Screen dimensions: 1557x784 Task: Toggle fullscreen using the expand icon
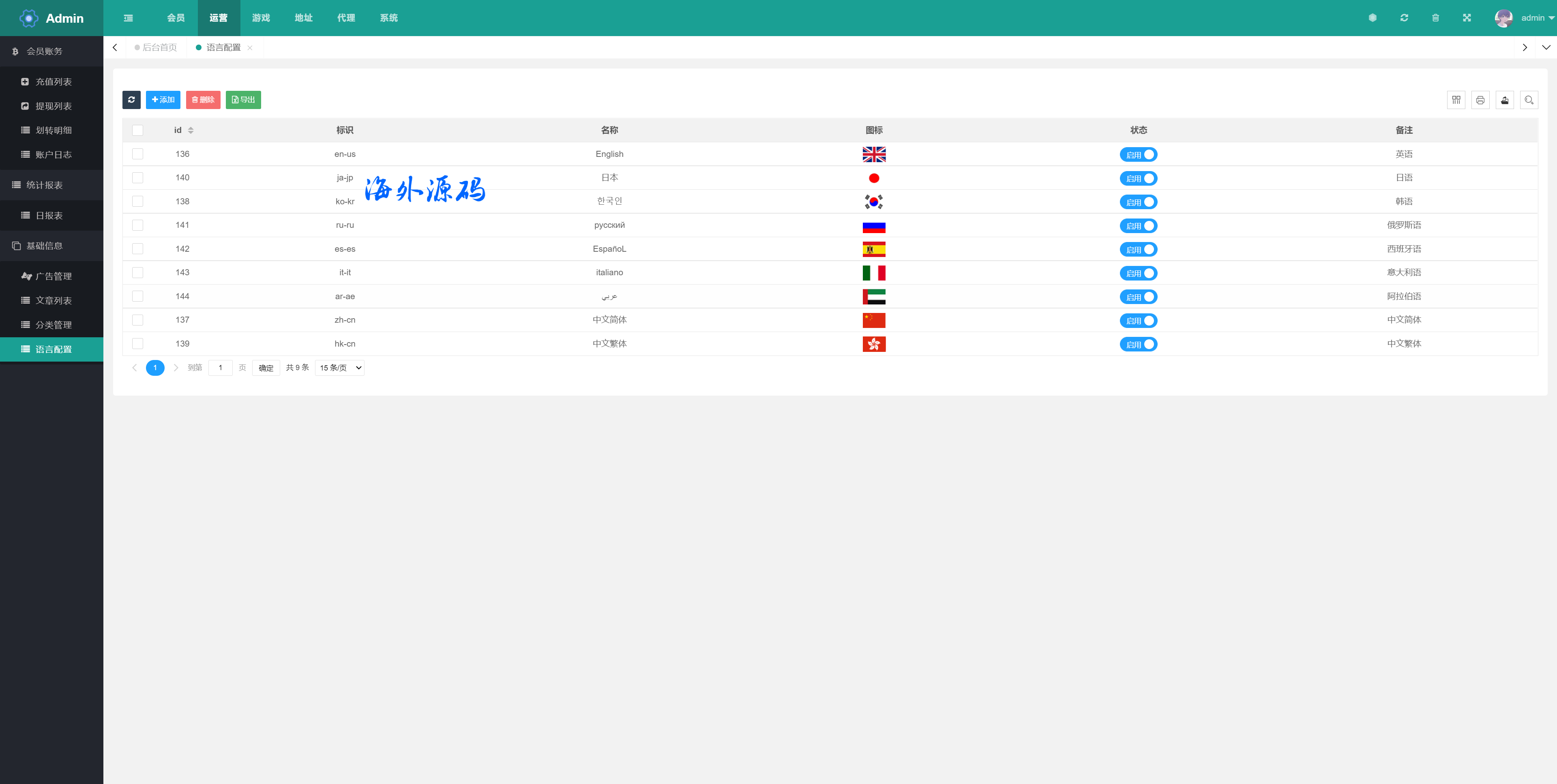click(x=1467, y=18)
